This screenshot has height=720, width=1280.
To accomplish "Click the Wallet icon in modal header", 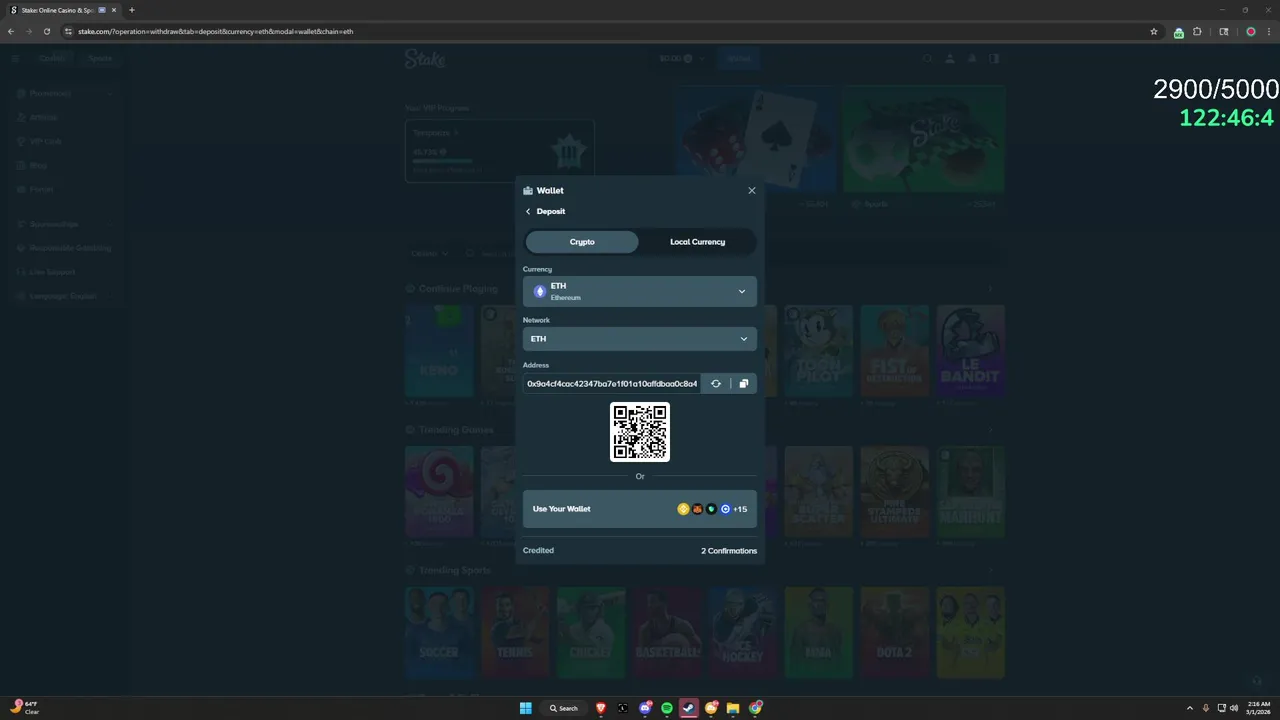I will [x=528, y=190].
